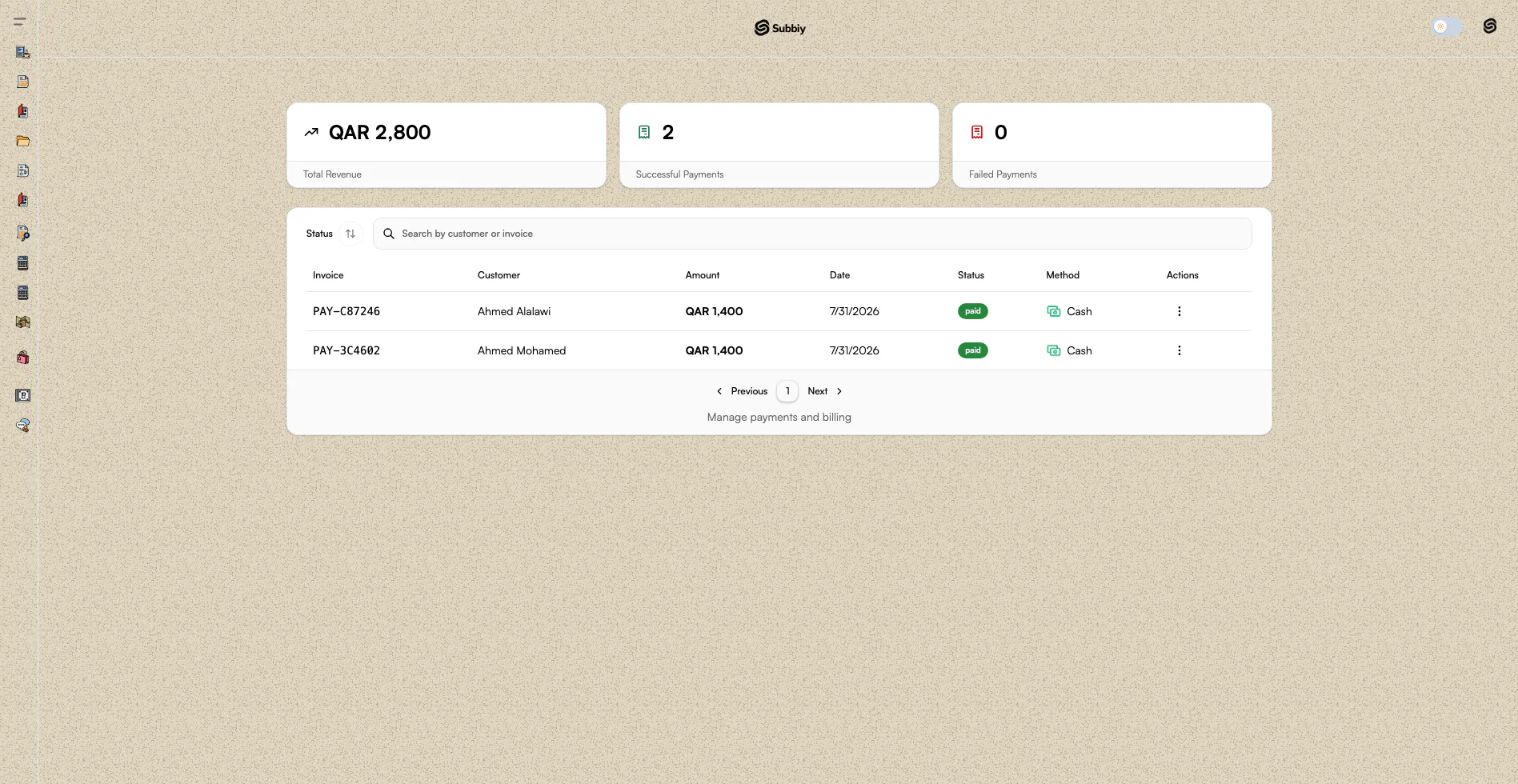Click customer Ahmed Alalawi
The width and height of the screenshot is (1518, 784).
click(x=514, y=311)
